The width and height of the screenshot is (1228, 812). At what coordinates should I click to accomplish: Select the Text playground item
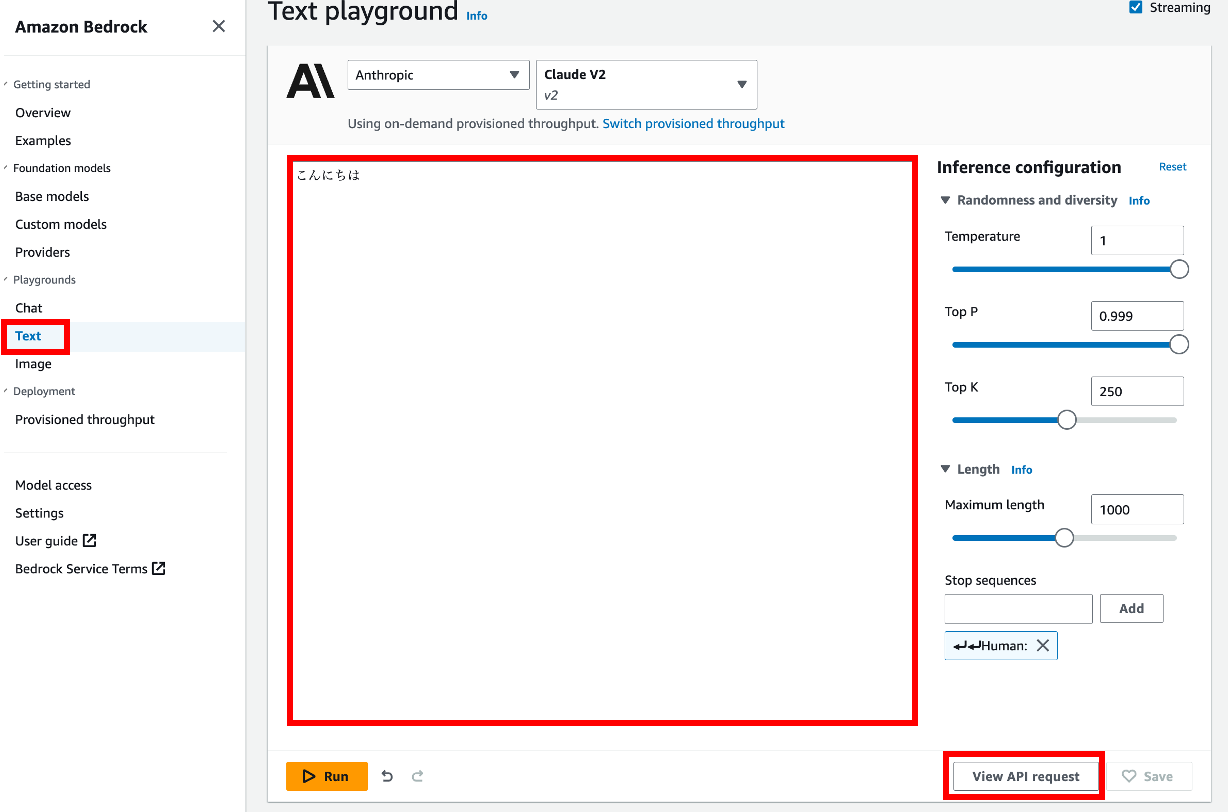28,336
